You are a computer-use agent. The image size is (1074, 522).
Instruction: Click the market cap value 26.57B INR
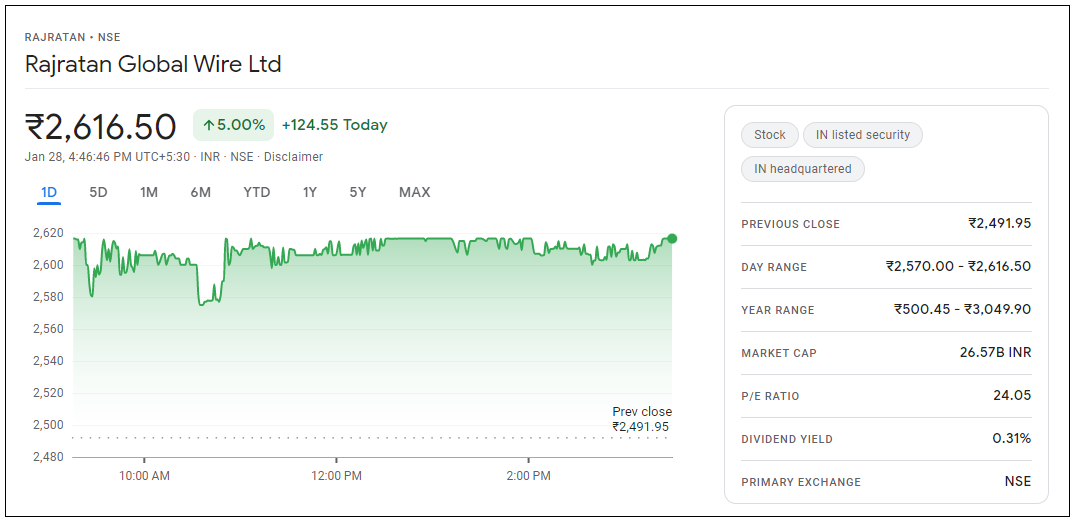point(995,353)
